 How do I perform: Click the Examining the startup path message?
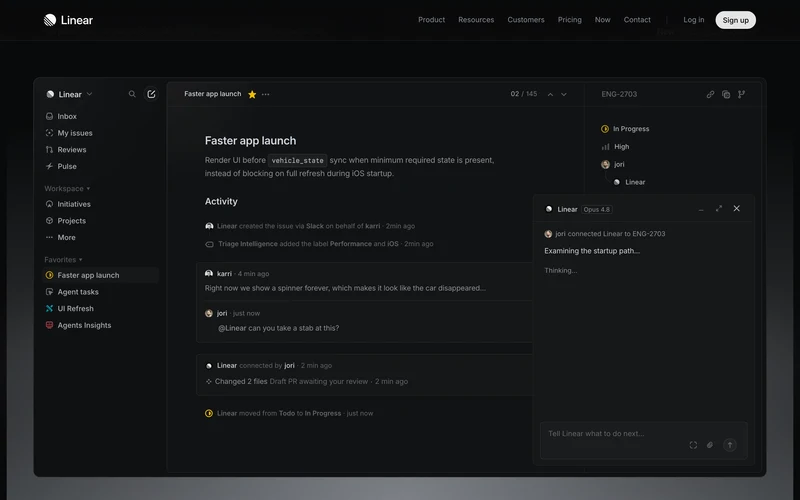coord(592,251)
